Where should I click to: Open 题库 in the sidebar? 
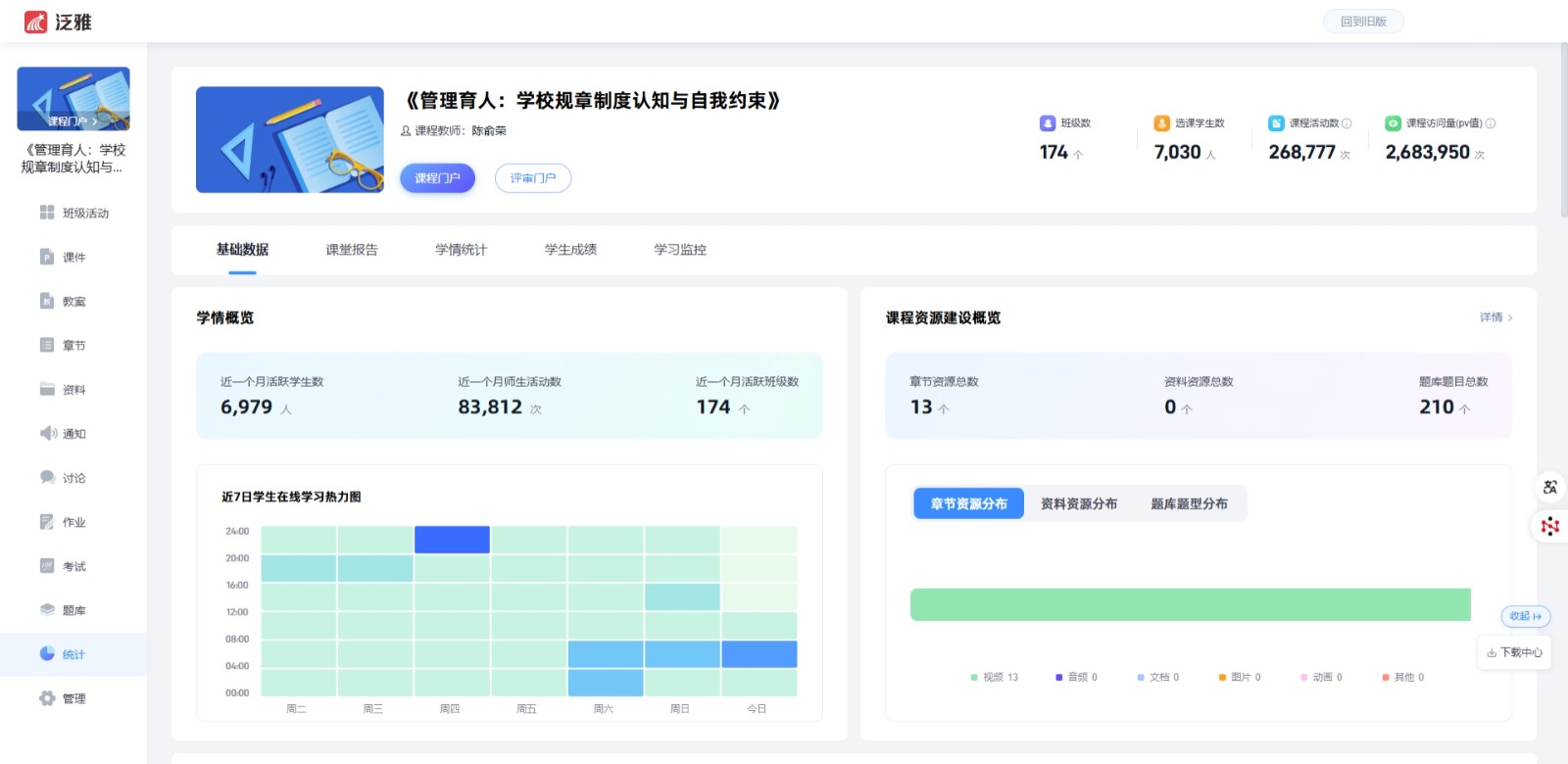click(47, 609)
